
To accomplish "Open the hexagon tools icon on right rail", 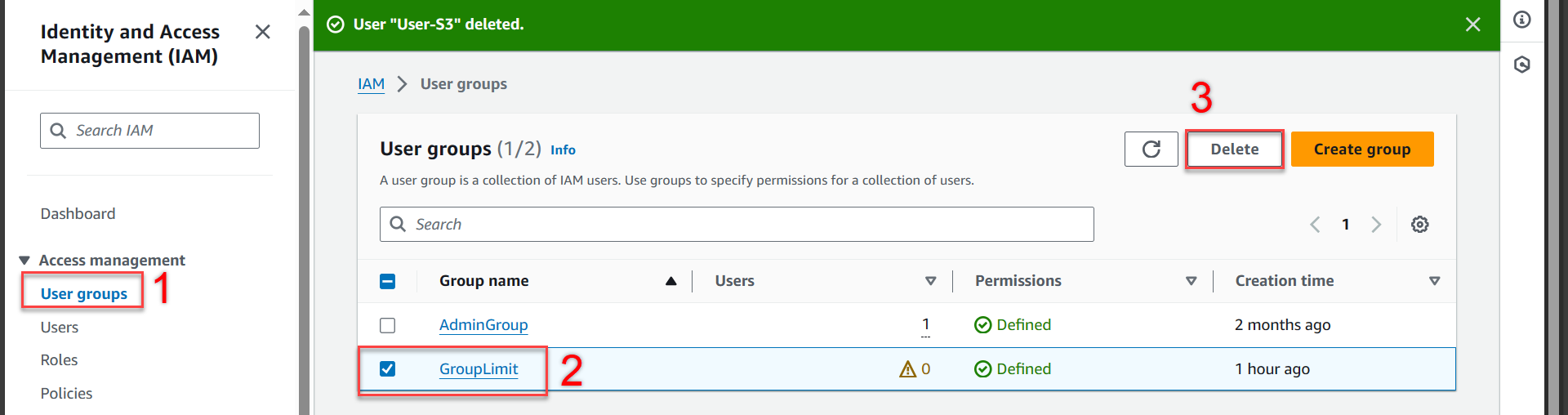I will pos(1521,65).
